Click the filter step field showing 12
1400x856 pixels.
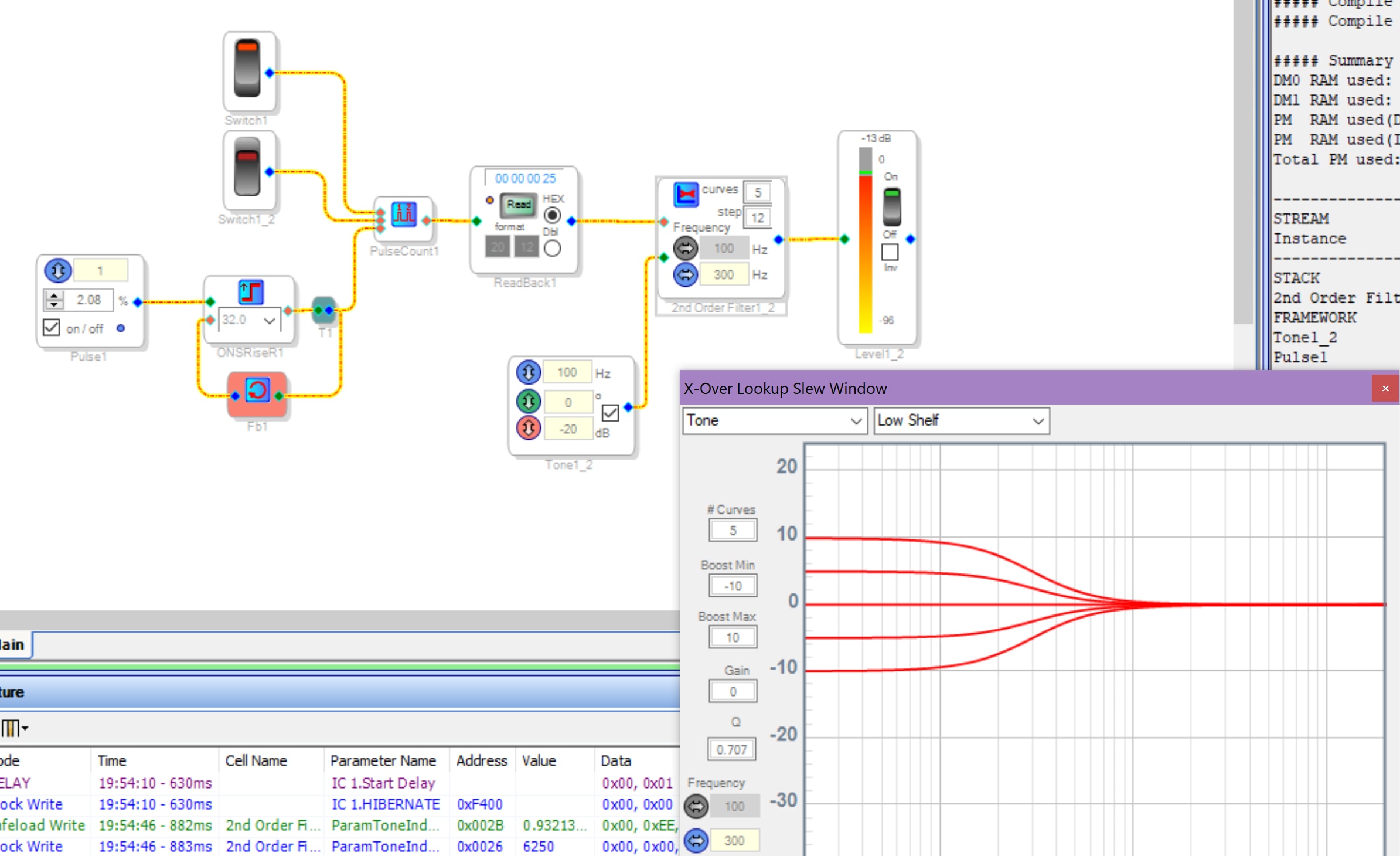757,218
